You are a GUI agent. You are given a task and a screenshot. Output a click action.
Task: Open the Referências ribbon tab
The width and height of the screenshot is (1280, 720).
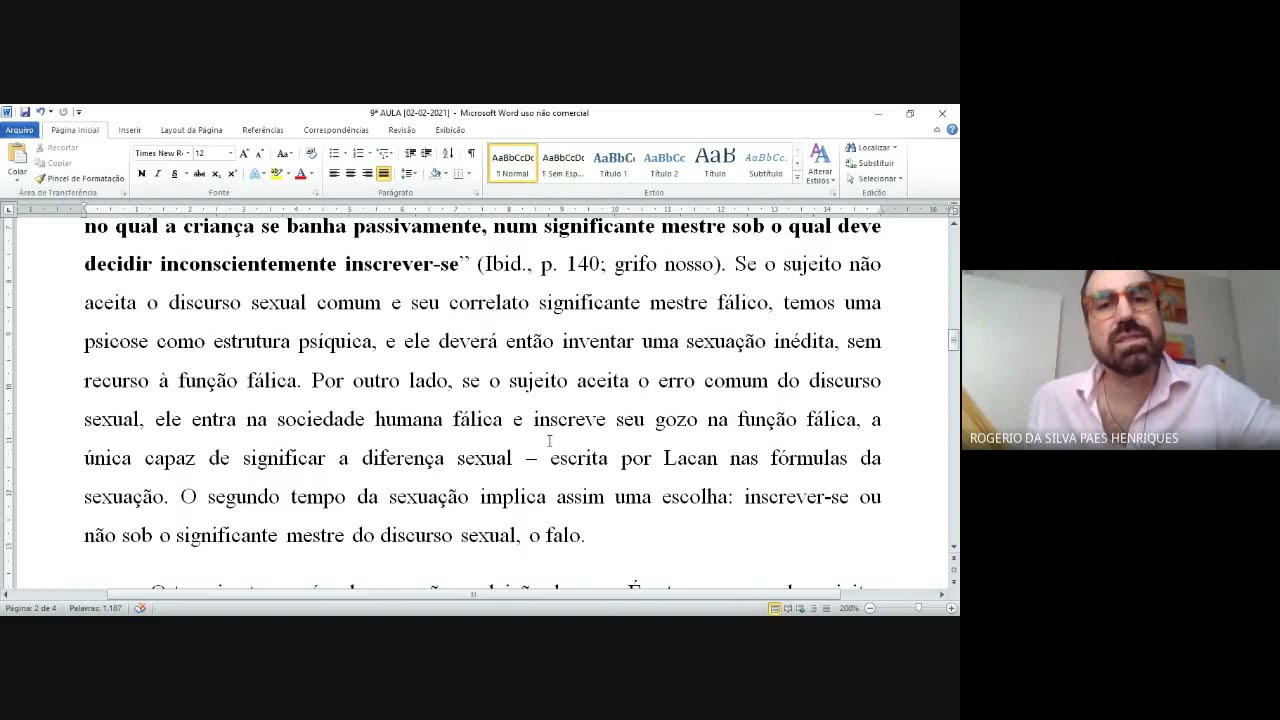[x=262, y=130]
